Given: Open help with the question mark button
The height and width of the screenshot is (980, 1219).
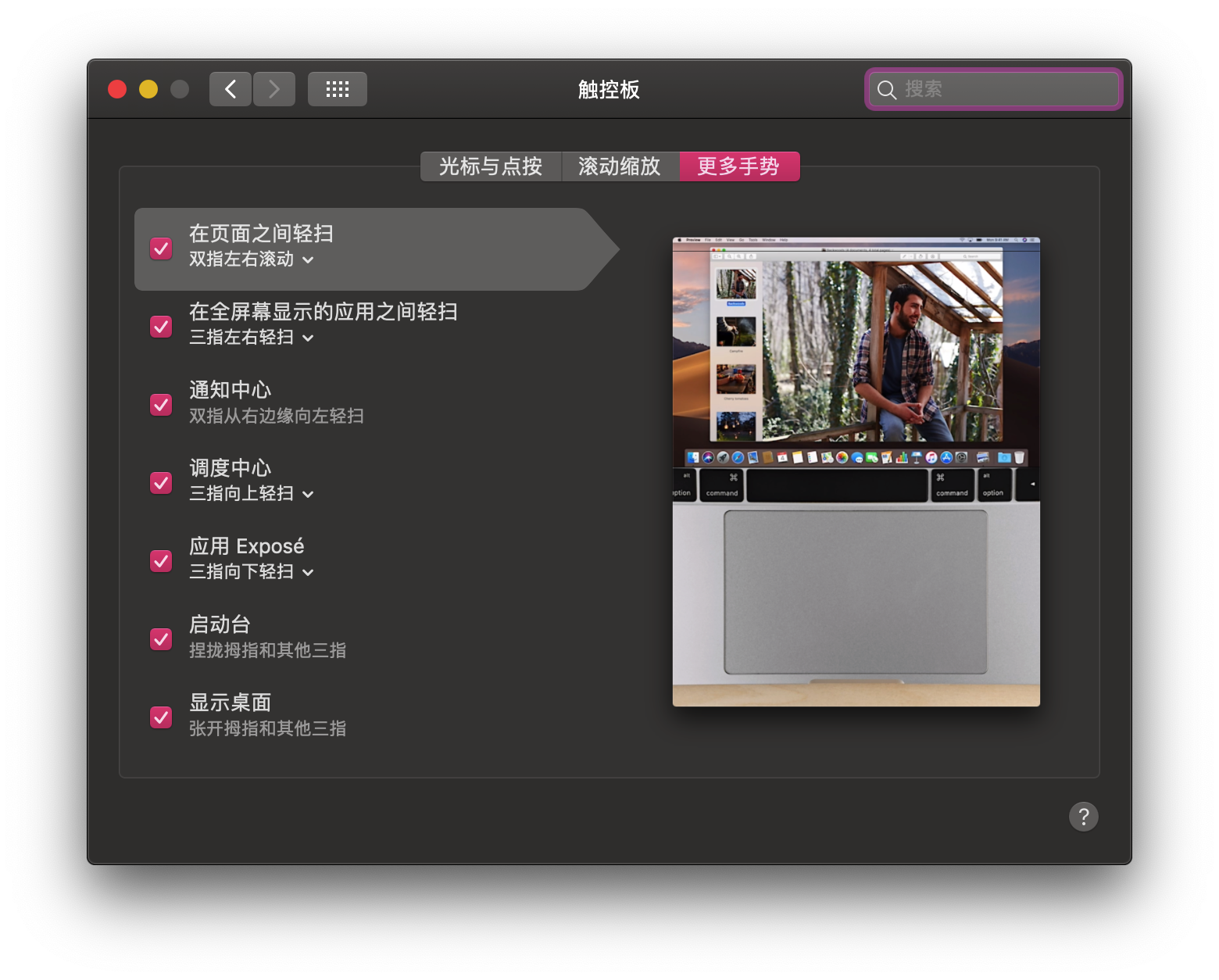Looking at the screenshot, I should point(1084,817).
